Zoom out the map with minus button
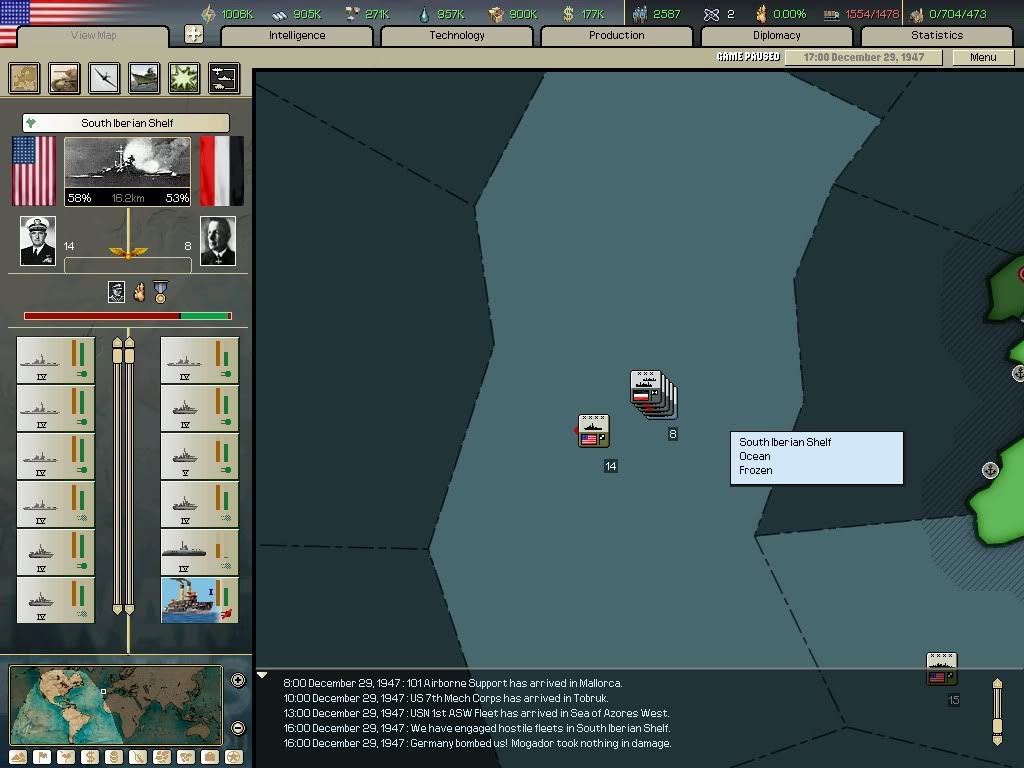 tap(238, 728)
